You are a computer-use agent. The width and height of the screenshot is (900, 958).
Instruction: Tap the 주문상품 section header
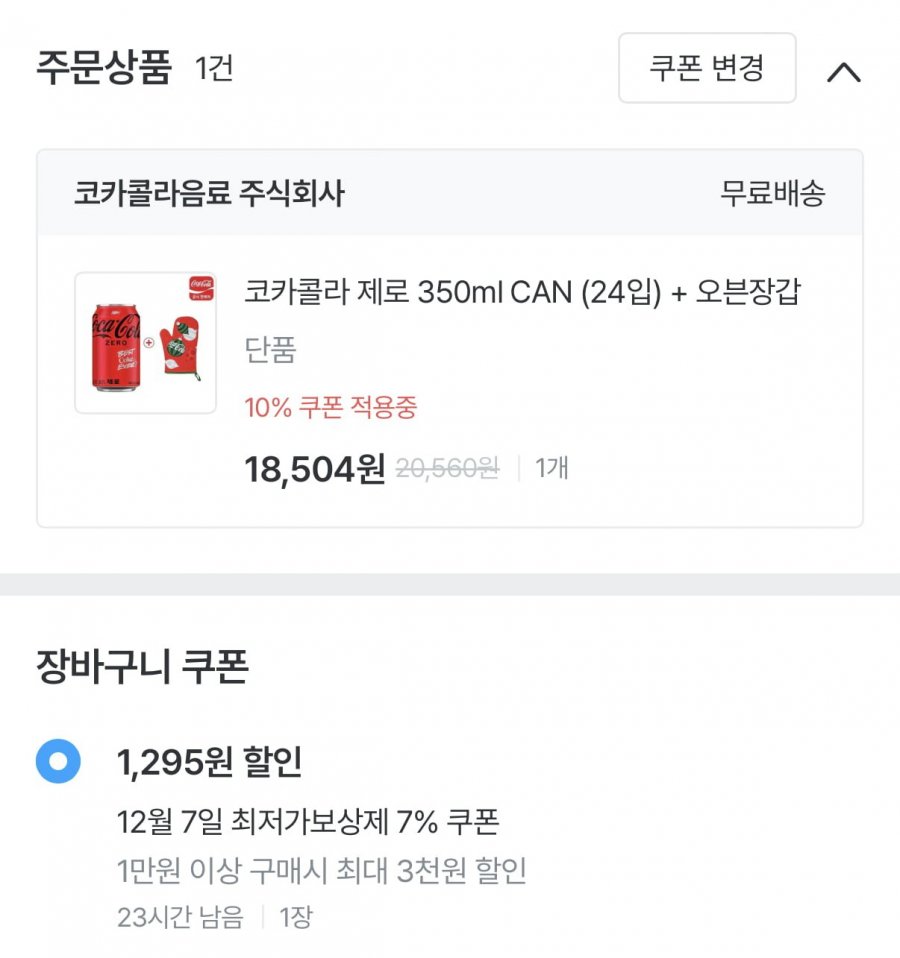point(104,69)
